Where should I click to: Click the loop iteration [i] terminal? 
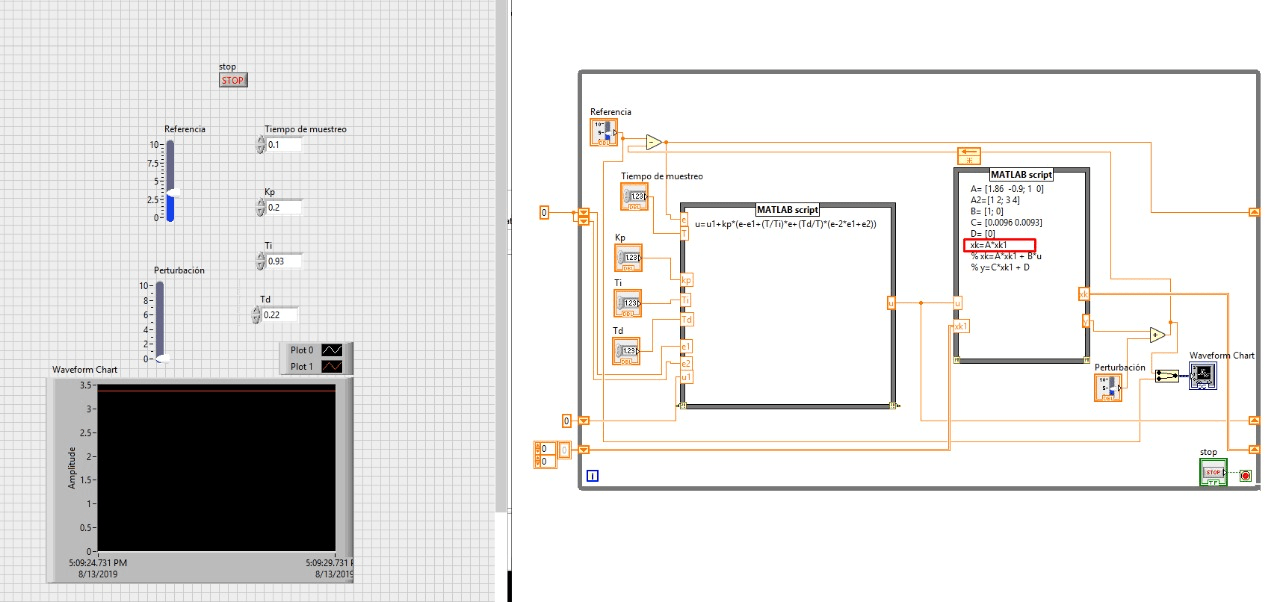591,476
